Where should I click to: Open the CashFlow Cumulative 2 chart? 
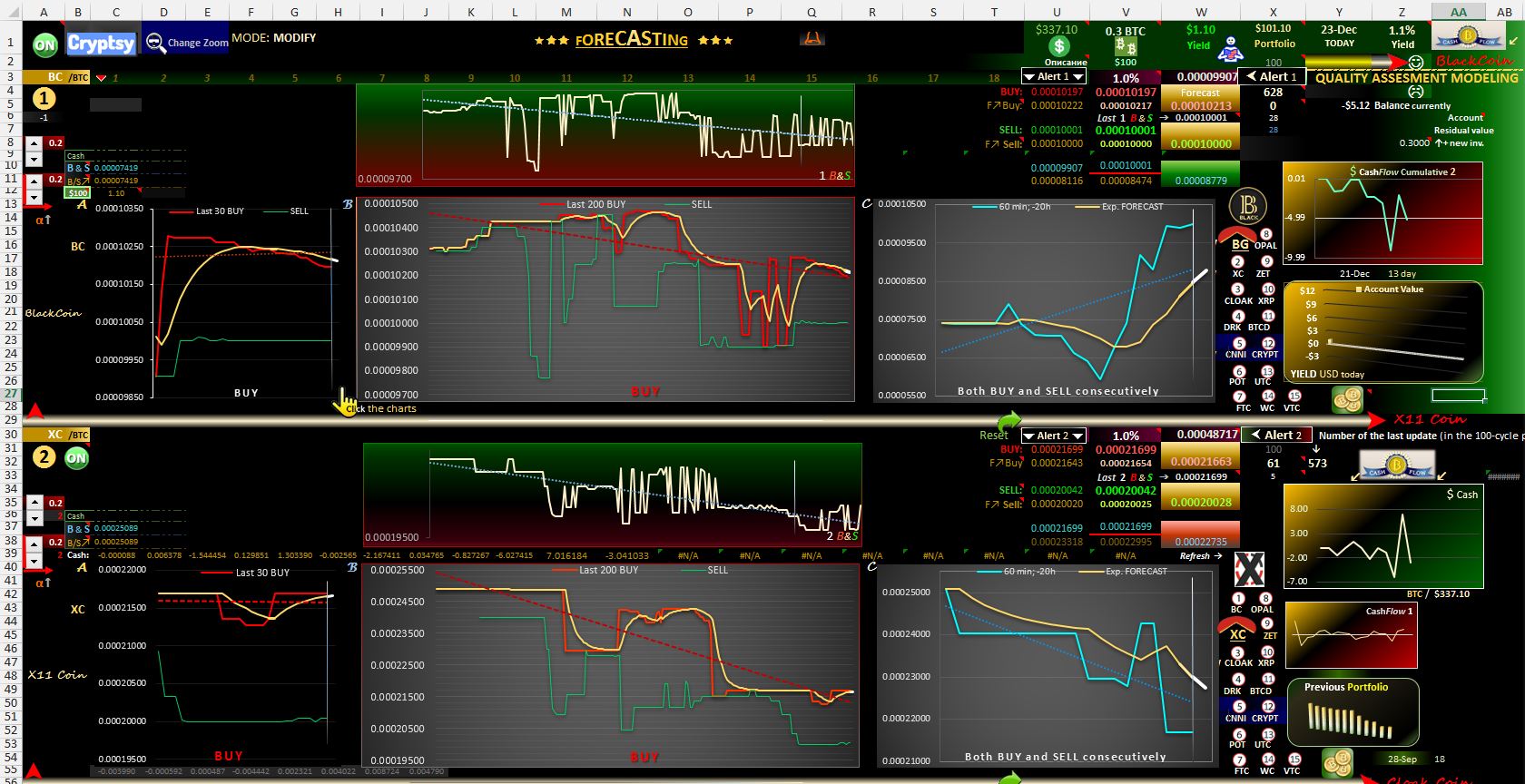1382,213
